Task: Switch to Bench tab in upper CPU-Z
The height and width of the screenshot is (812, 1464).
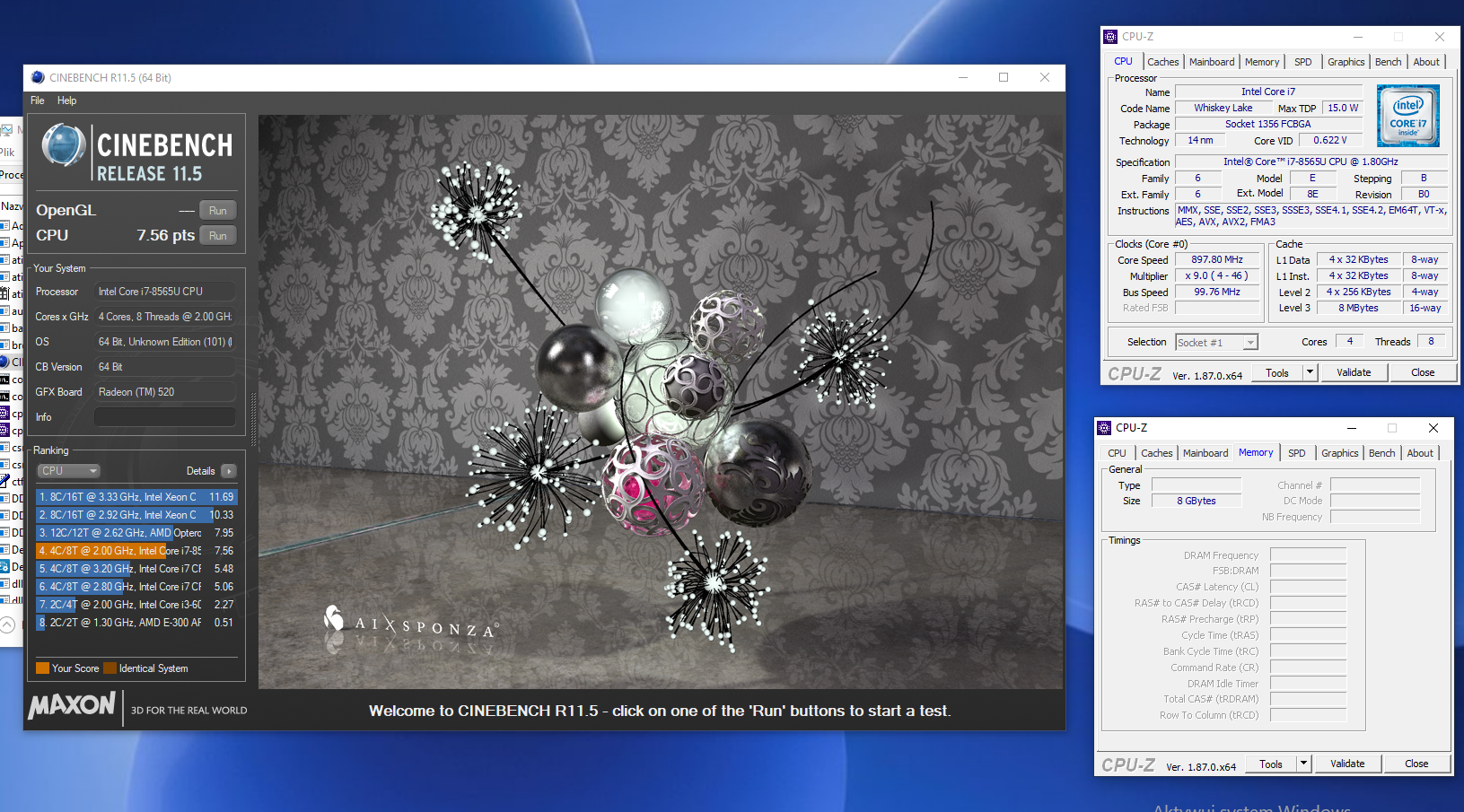Action: click(x=1388, y=62)
